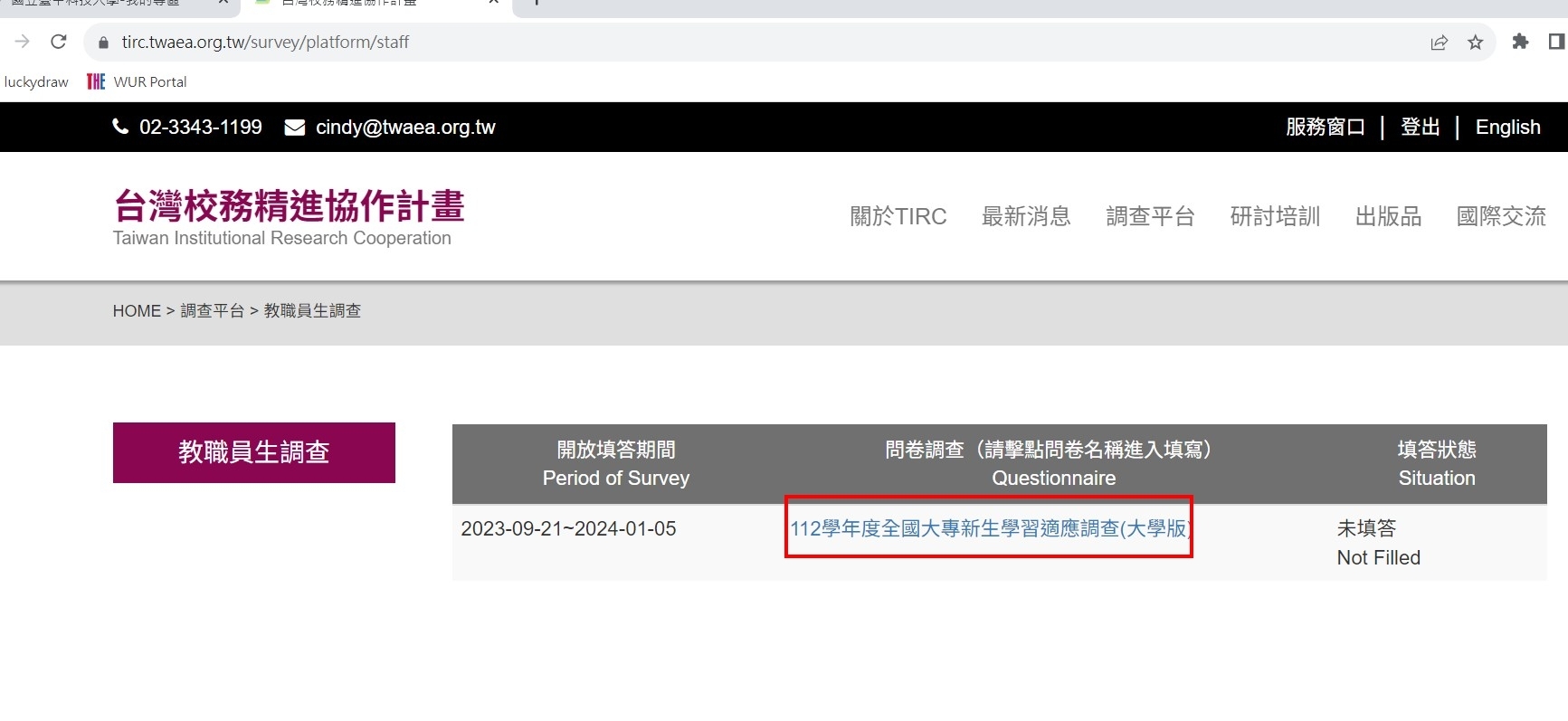Close the active TIRC tab
Screen dimensions: 1568x721
pyautogui.click(x=493, y=3)
